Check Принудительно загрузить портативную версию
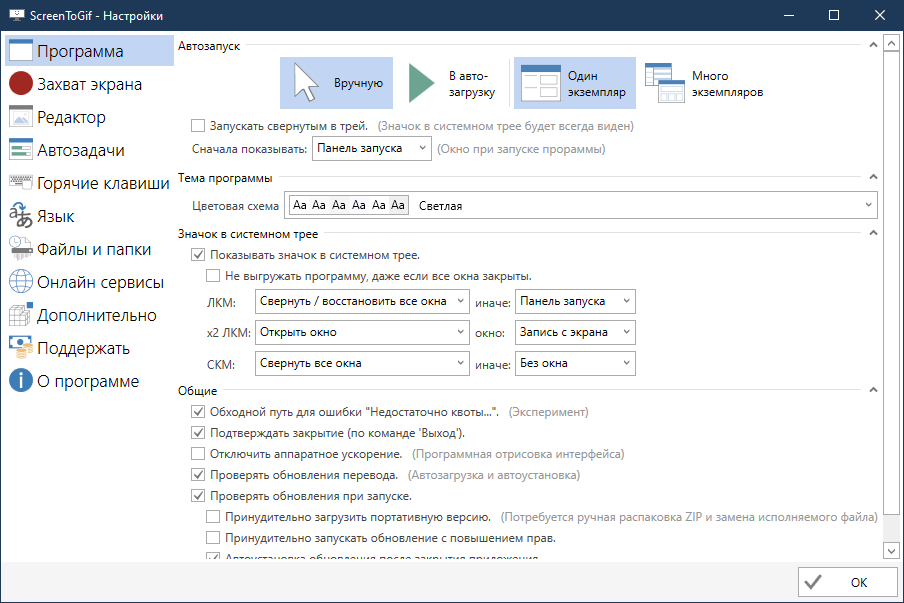Image resolution: width=904 pixels, height=603 pixels. click(213, 517)
